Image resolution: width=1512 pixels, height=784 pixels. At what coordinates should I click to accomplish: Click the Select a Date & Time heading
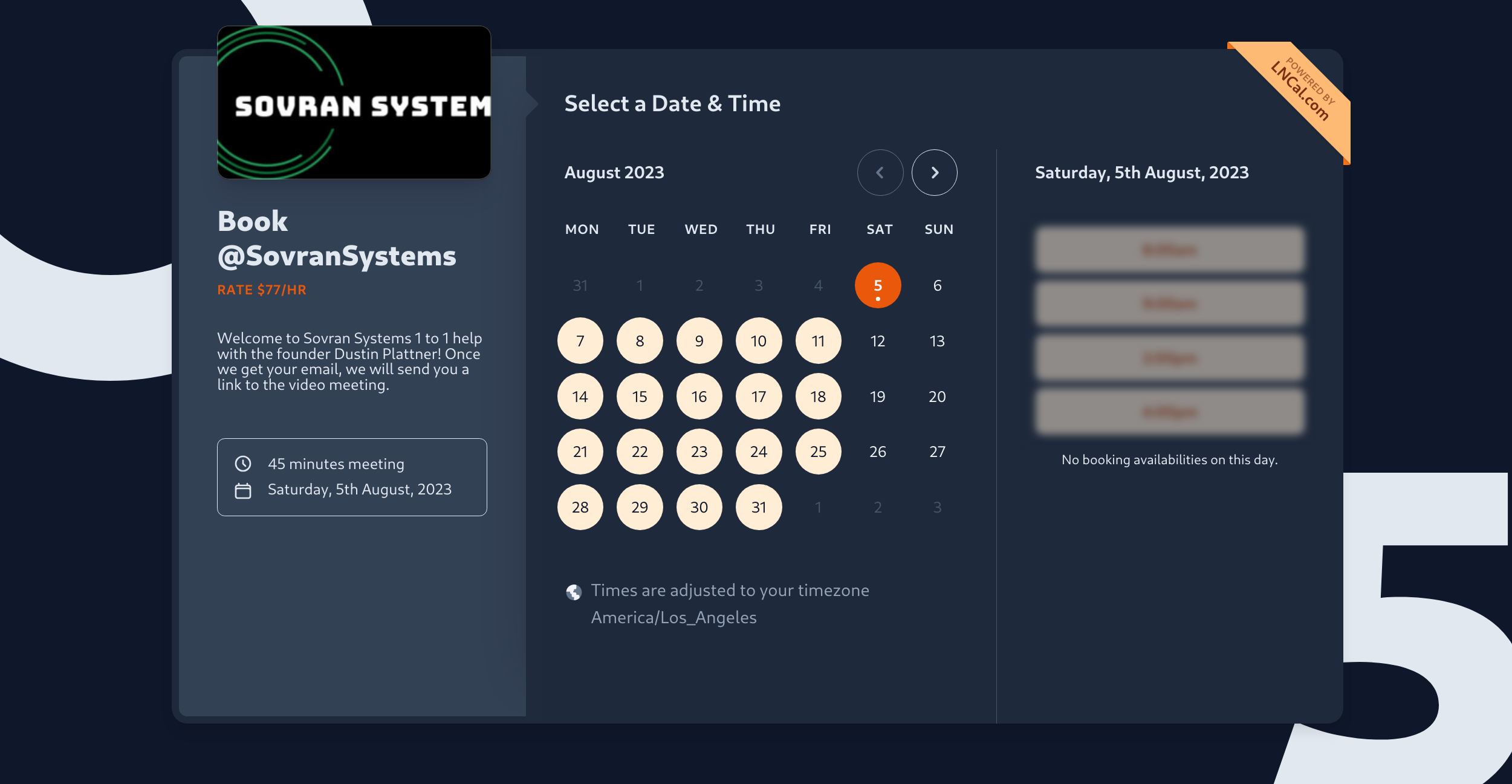pos(672,104)
